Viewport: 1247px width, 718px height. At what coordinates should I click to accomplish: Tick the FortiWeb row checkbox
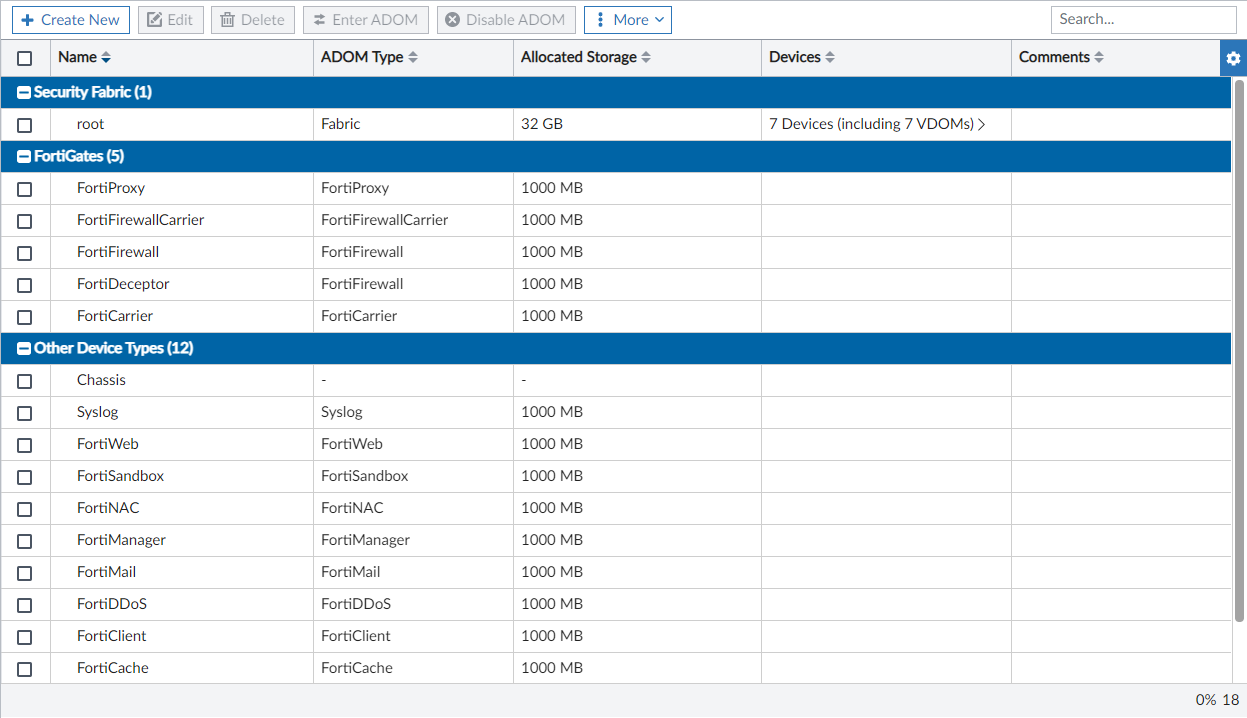click(25, 445)
